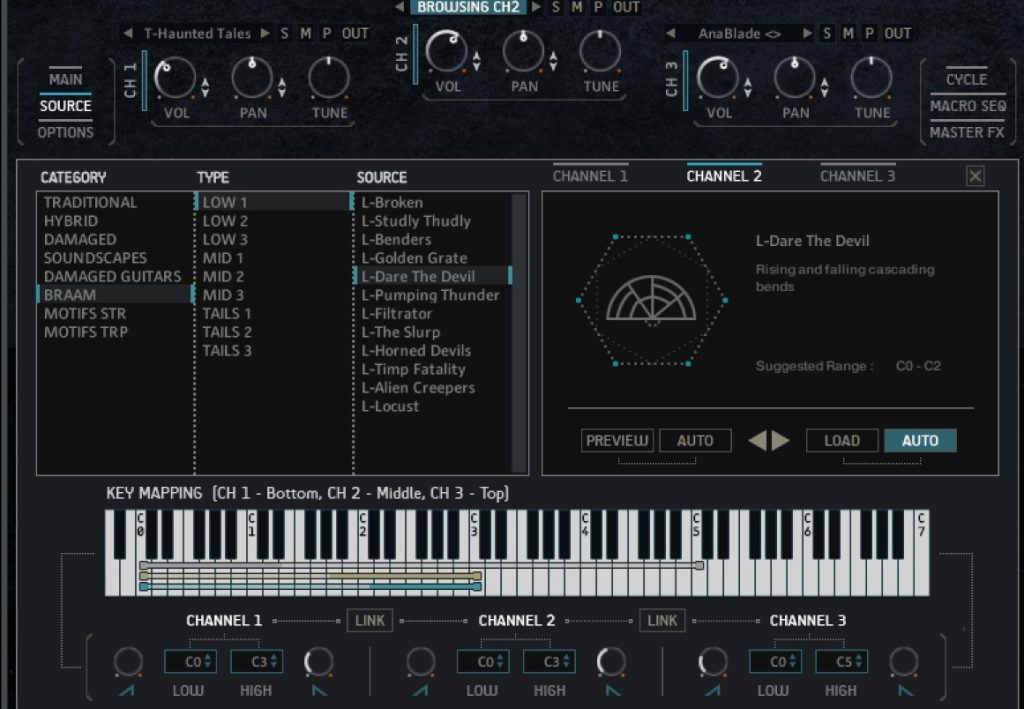The width and height of the screenshot is (1024, 709).
Task: Click next source arrow in browser panel
Action: 780,441
